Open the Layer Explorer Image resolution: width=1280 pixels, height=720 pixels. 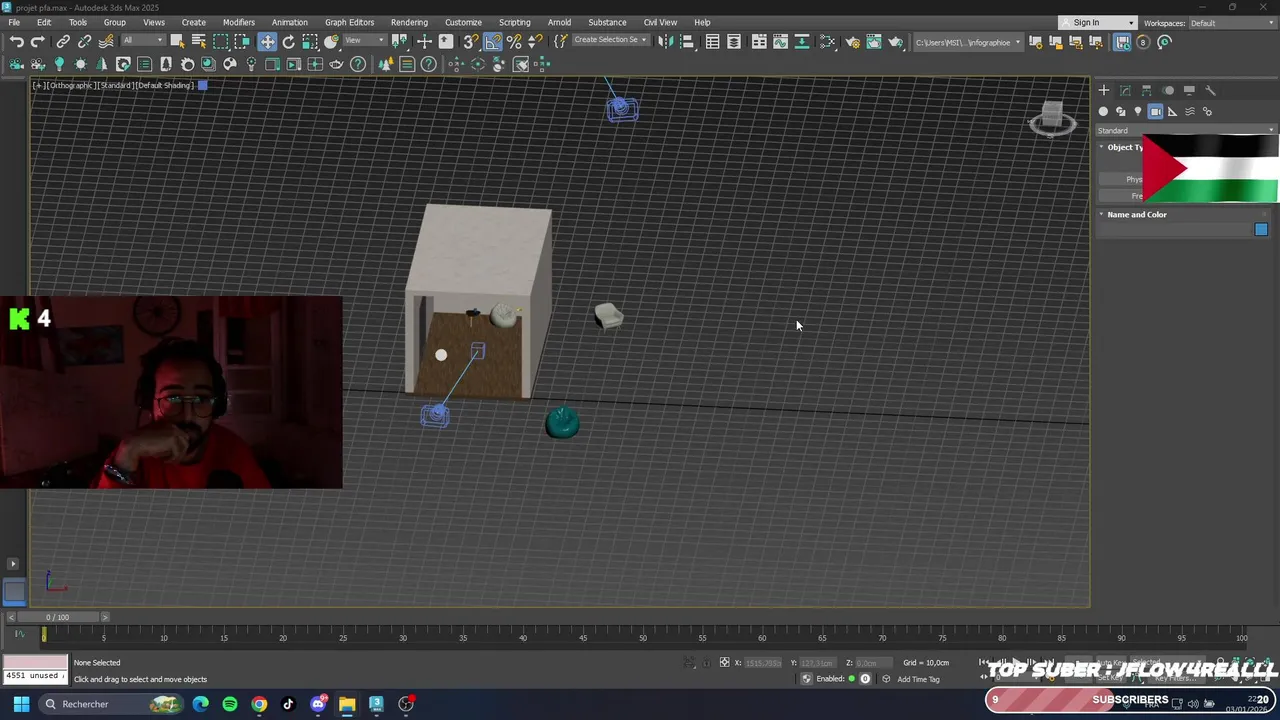point(734,42)
